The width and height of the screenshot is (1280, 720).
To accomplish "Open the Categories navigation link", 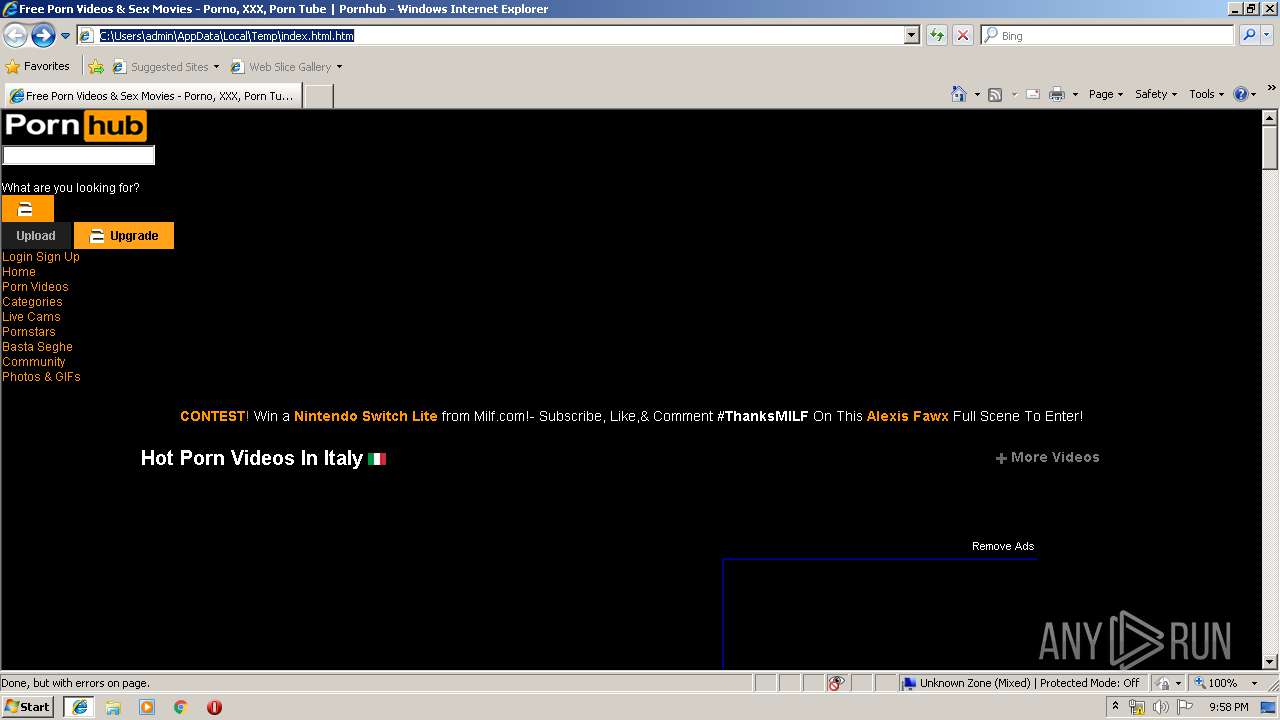I will pos(32,302).
